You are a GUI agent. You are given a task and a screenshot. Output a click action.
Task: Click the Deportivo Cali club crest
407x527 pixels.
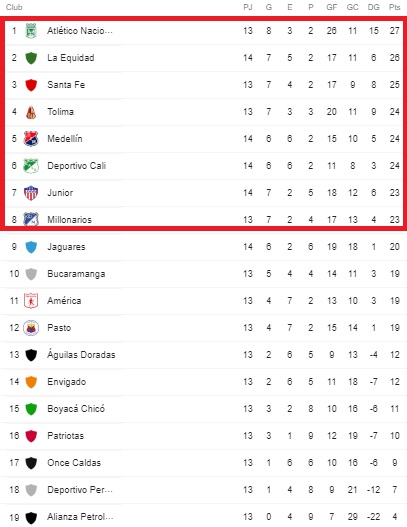(31, 166)
